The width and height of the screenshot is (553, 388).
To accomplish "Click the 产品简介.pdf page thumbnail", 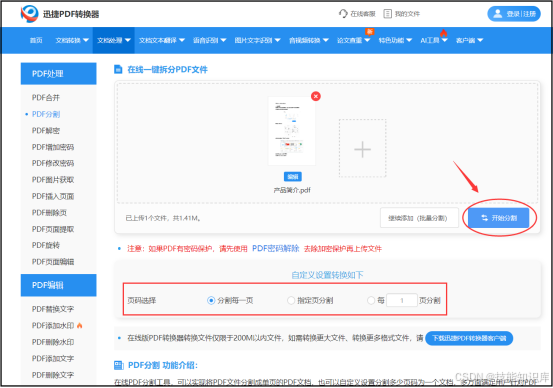I will (x=292, y=131).
